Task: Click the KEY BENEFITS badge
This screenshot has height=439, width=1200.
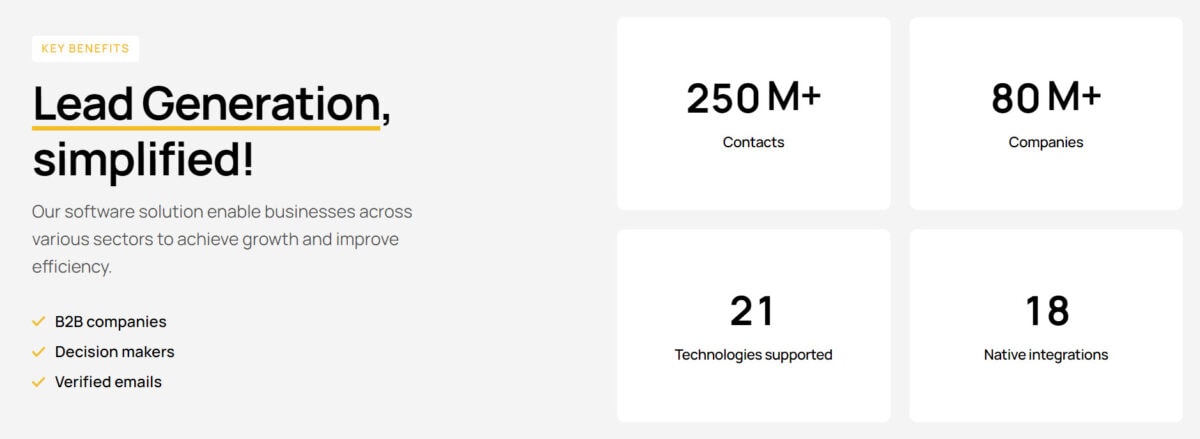Action: coord(85,49)
